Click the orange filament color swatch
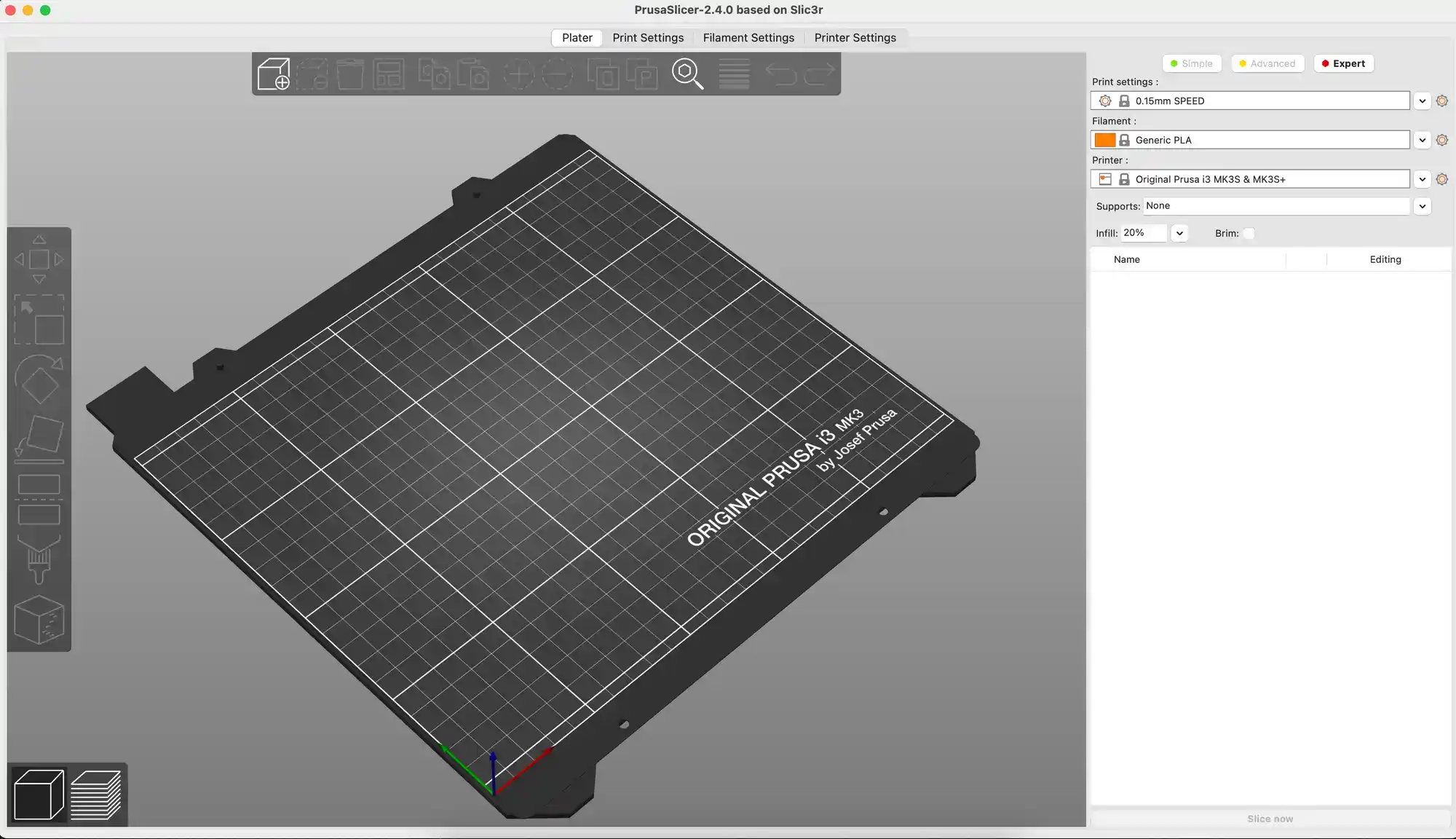1456x839 pixels. (1105, 140)
